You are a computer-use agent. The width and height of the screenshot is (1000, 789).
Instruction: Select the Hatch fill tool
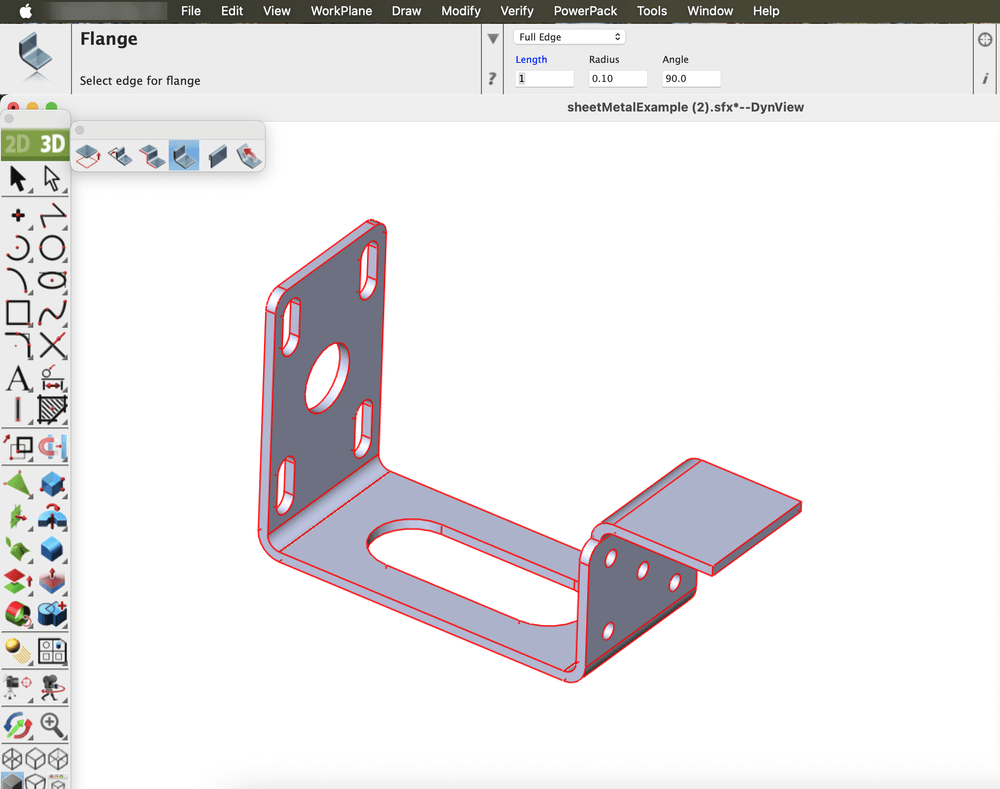pyautogui.click(x=52, y=410)
